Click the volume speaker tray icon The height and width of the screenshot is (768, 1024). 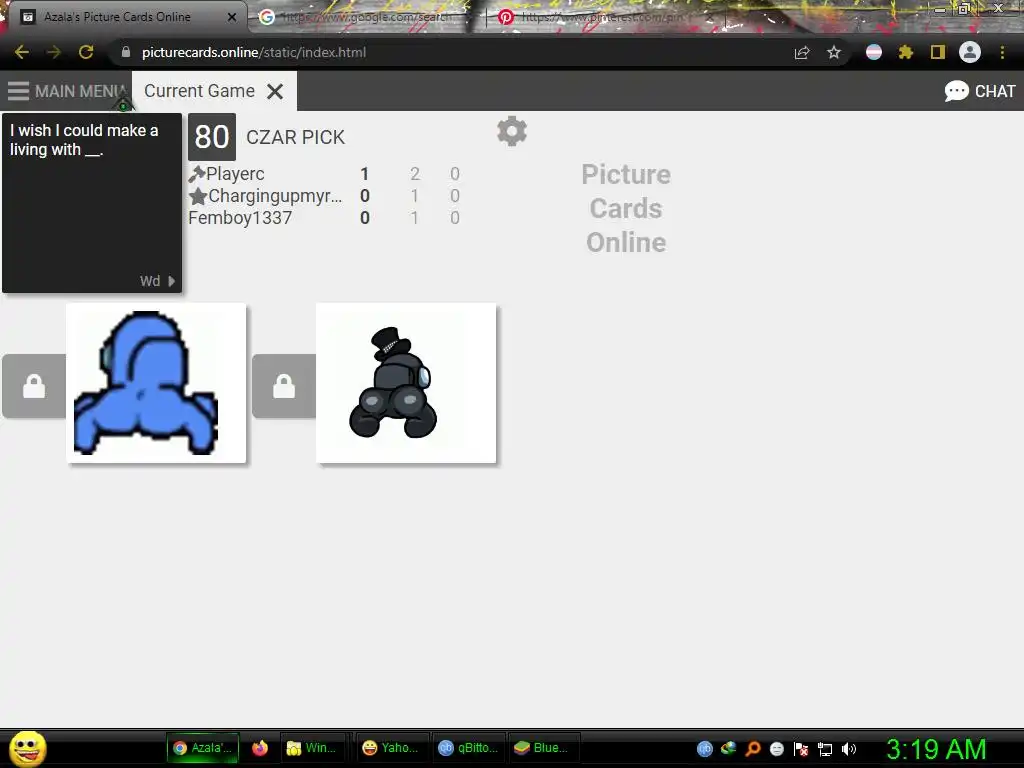(848, 749)
